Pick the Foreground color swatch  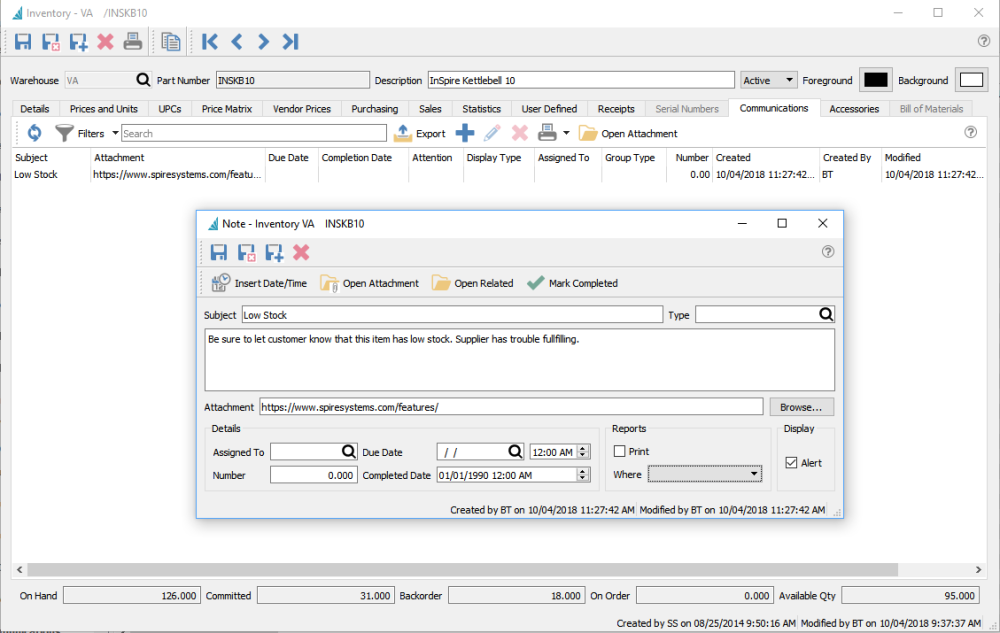tap(875, 80)
